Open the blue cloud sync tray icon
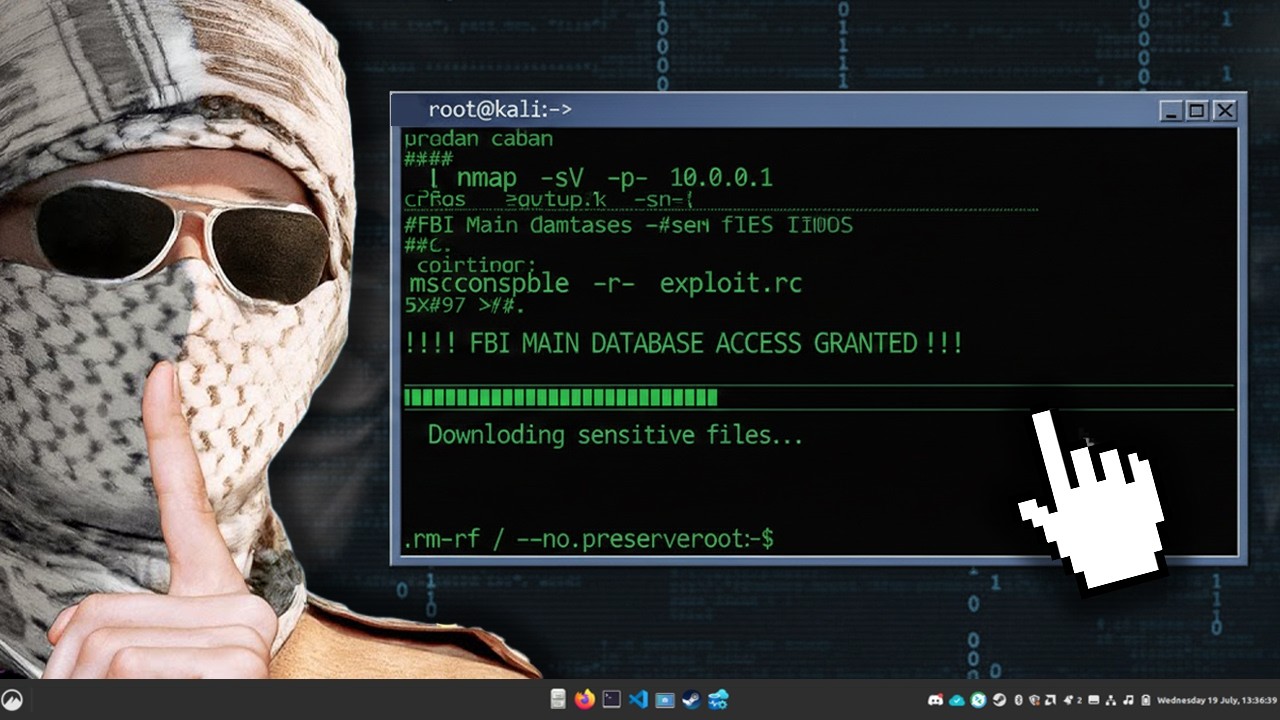 [x=957, y=700]
